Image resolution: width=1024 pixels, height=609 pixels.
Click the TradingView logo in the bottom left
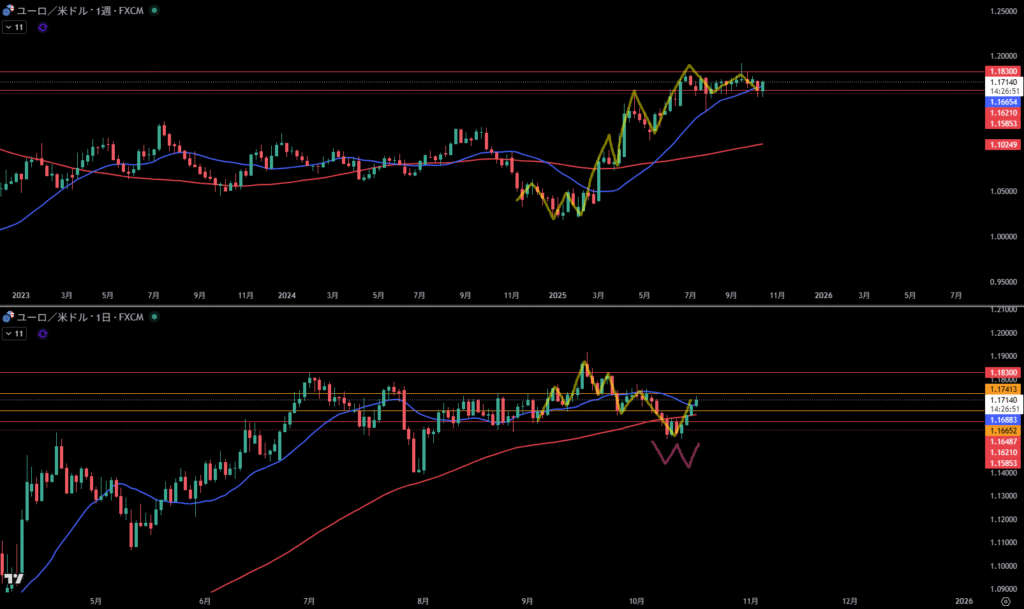13,579
